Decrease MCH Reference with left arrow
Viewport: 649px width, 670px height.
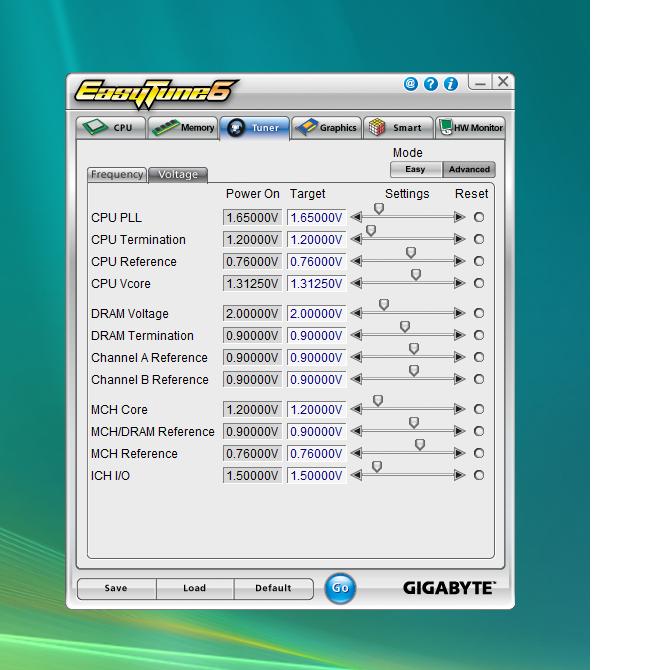pyautogui.click(x=356, y=453)
